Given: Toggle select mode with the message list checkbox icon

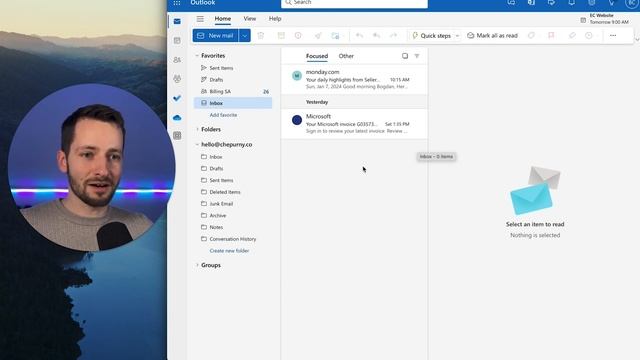Looking at the screenshot, I should (x=405, y=56).
